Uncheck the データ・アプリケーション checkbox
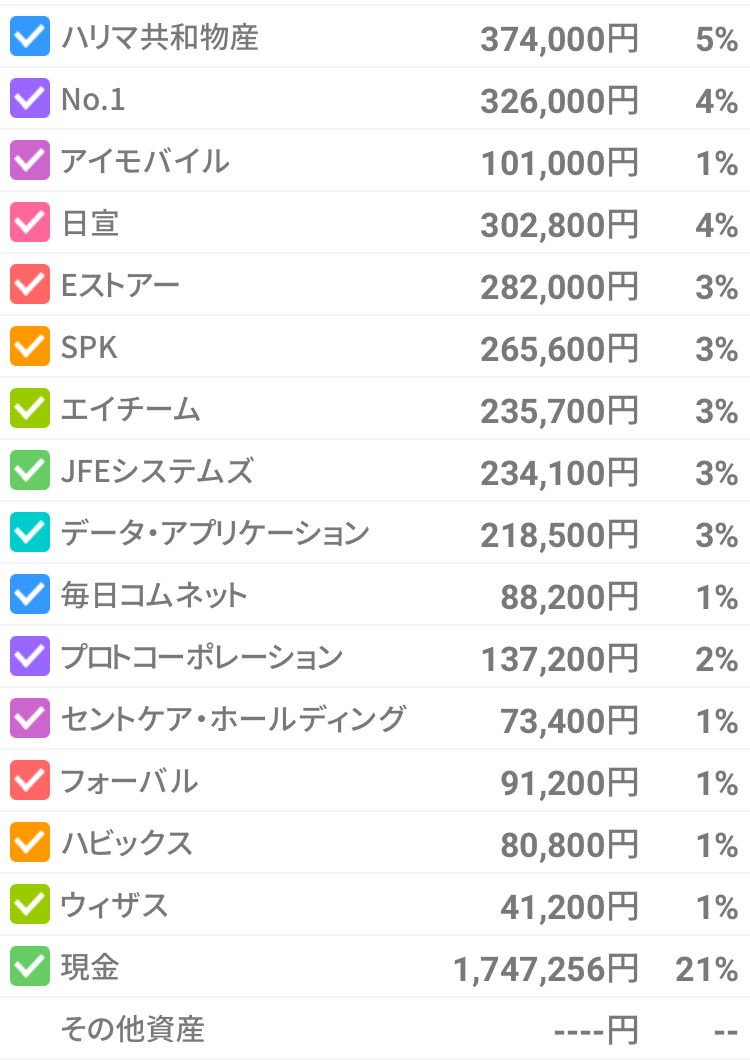 pyautogui.click(x=29, y=533)
